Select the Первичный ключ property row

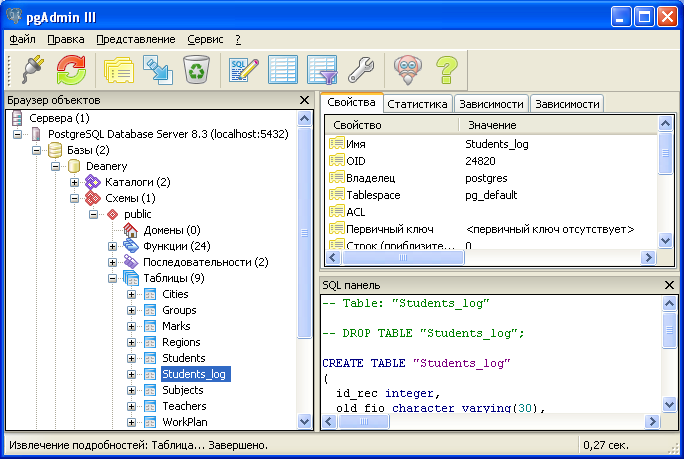[491, 229]
